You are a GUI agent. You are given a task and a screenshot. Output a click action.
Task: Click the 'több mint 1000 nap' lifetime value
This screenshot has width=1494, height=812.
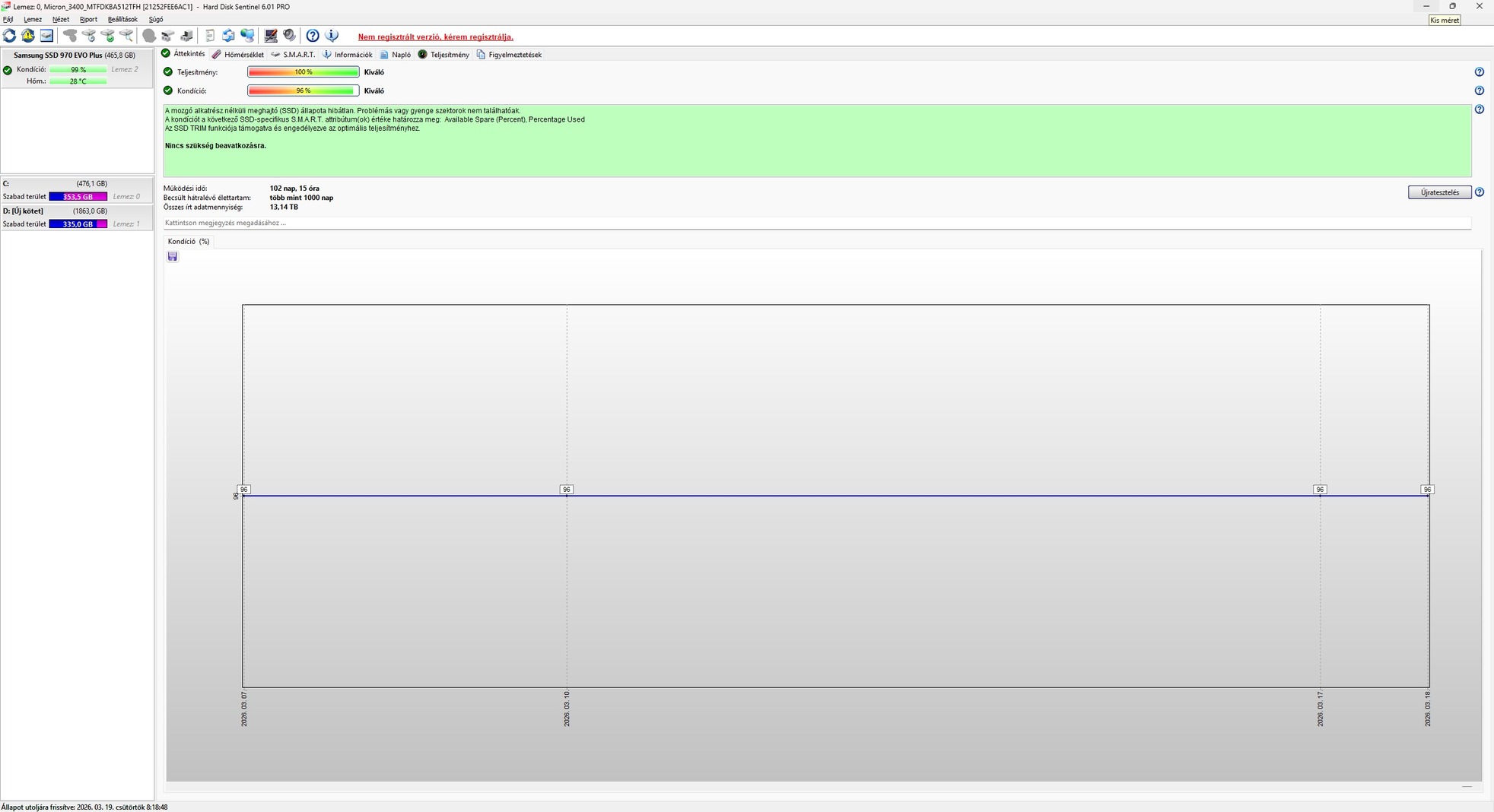(301, 198)
